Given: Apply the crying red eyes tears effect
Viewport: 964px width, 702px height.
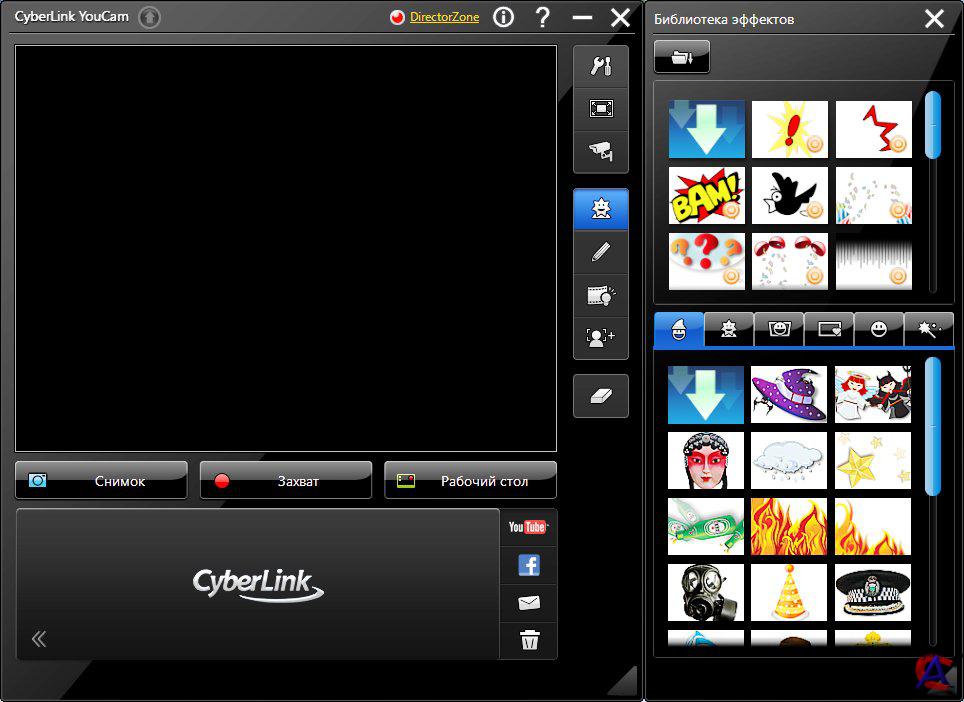Looking at the screenshot, I should pyautogui.click(x=790, y=261).
